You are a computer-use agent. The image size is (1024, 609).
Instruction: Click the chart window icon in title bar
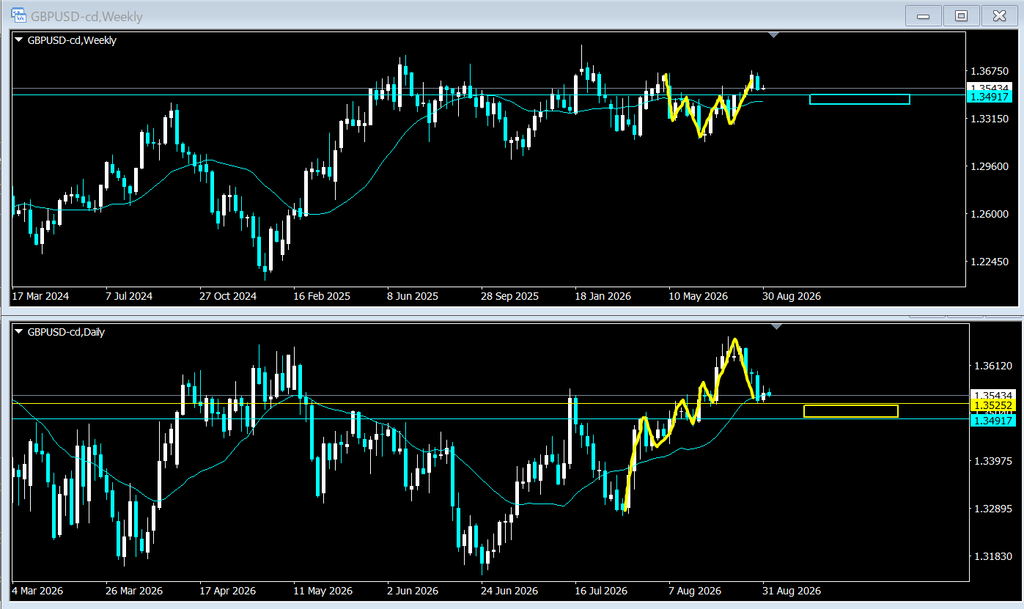pos(18,15)
